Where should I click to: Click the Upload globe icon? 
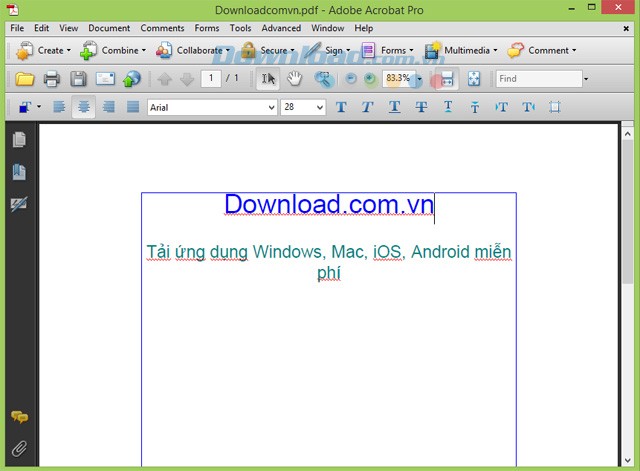[131, 79]
